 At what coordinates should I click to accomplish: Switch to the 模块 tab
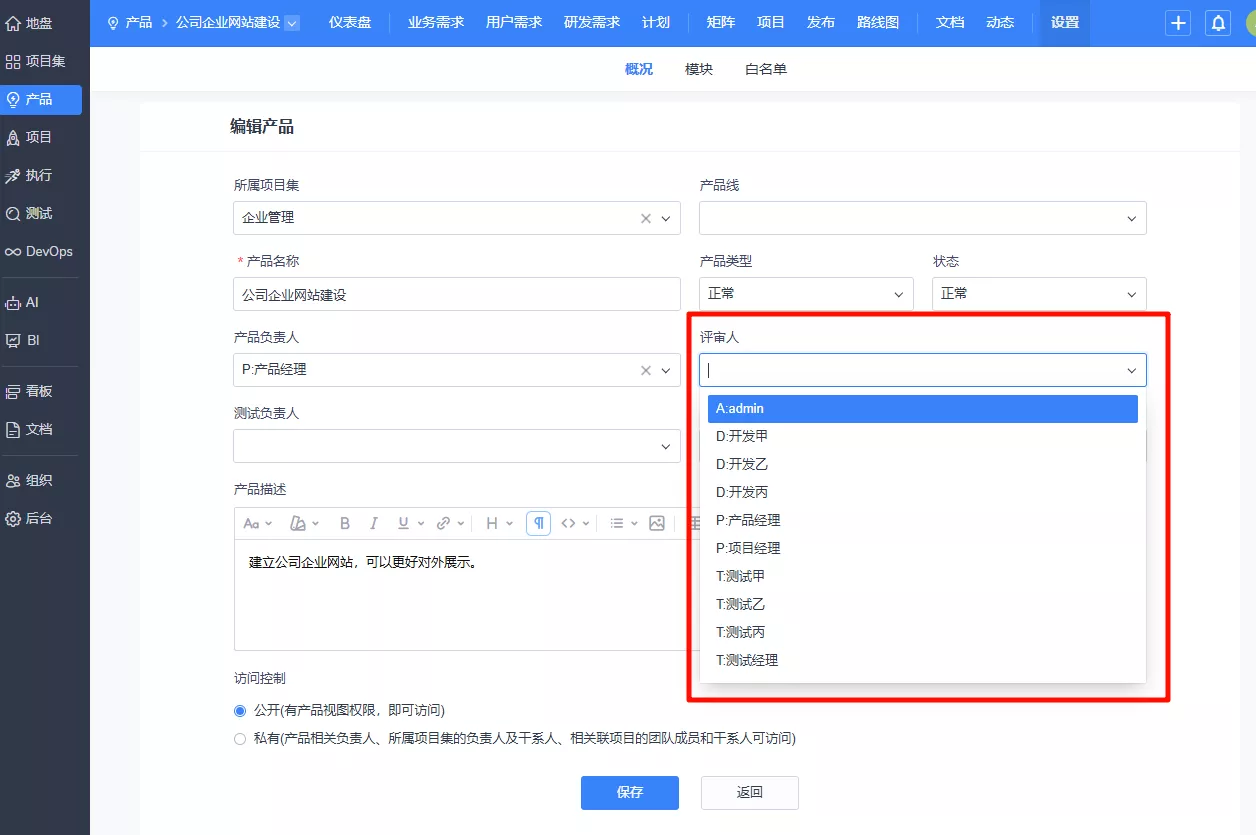point(699,69)
